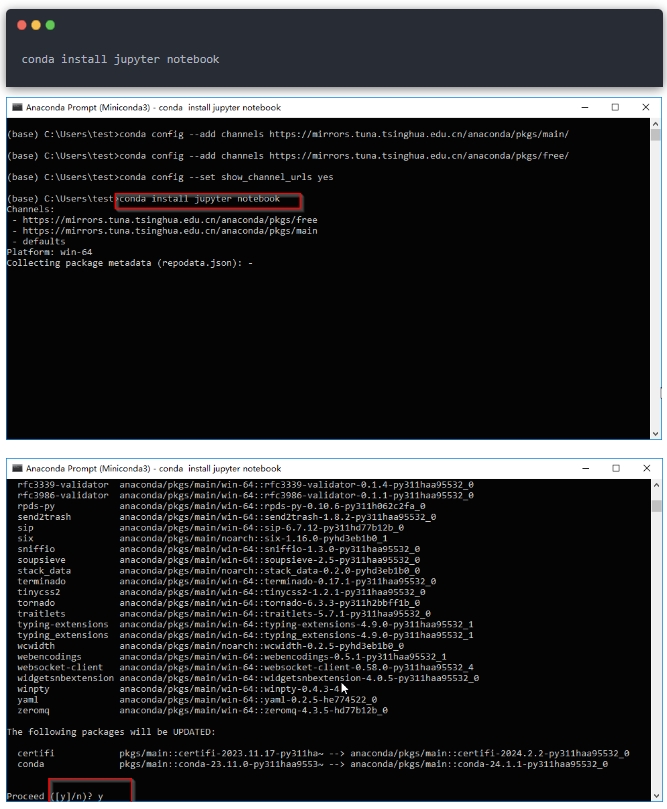Click Anaconda Prompt icon in metadata-collecting window title

pos(17,107)
